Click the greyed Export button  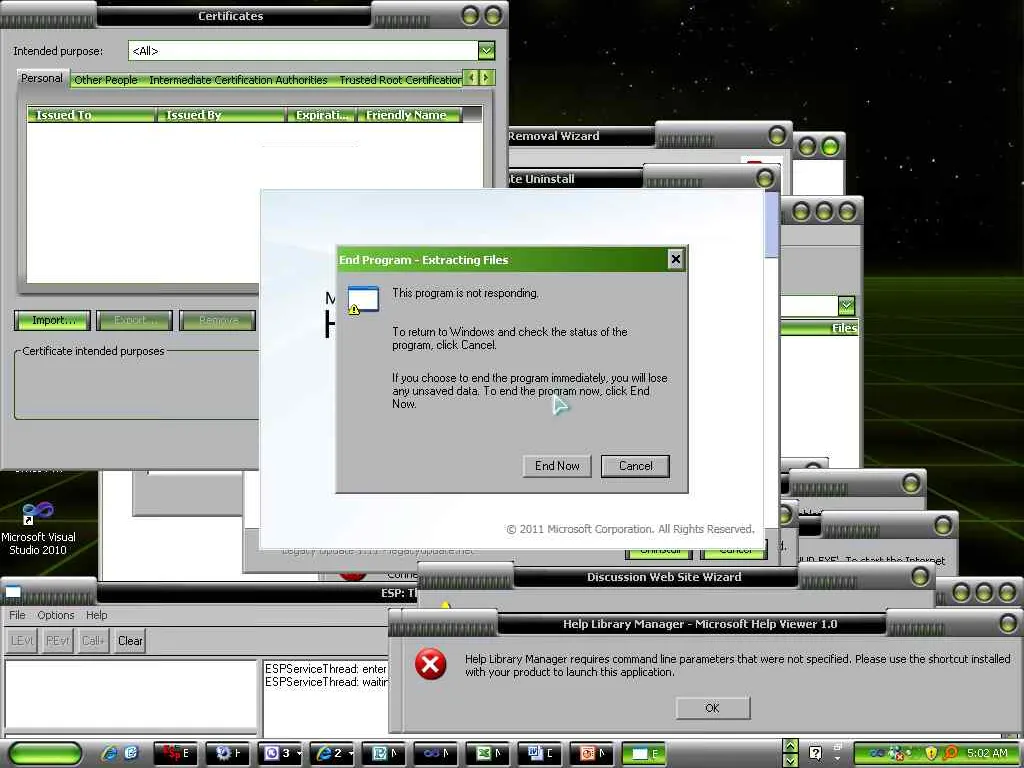tap(135, 320)
